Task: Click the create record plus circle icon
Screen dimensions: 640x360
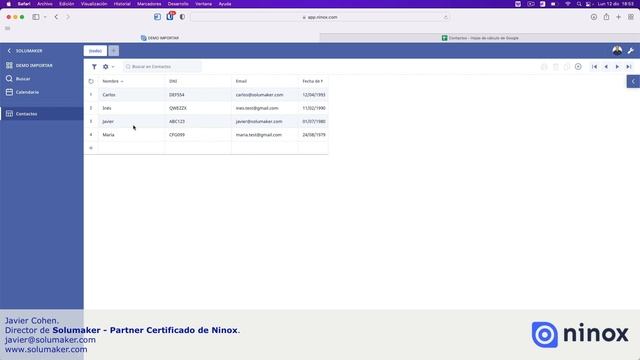Action: 578,67
